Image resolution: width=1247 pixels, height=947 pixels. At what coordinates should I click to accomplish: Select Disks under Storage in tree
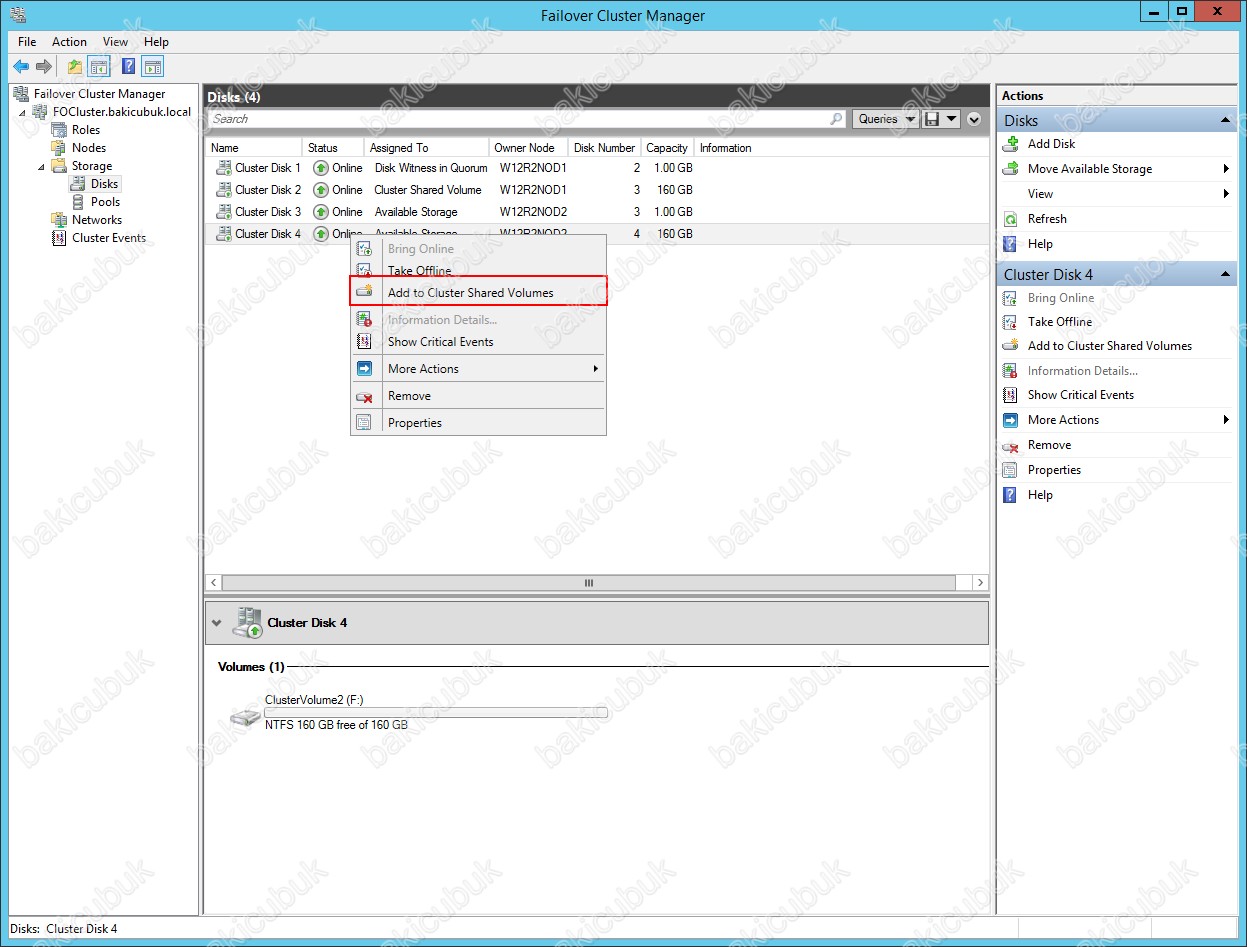point(105,184)
